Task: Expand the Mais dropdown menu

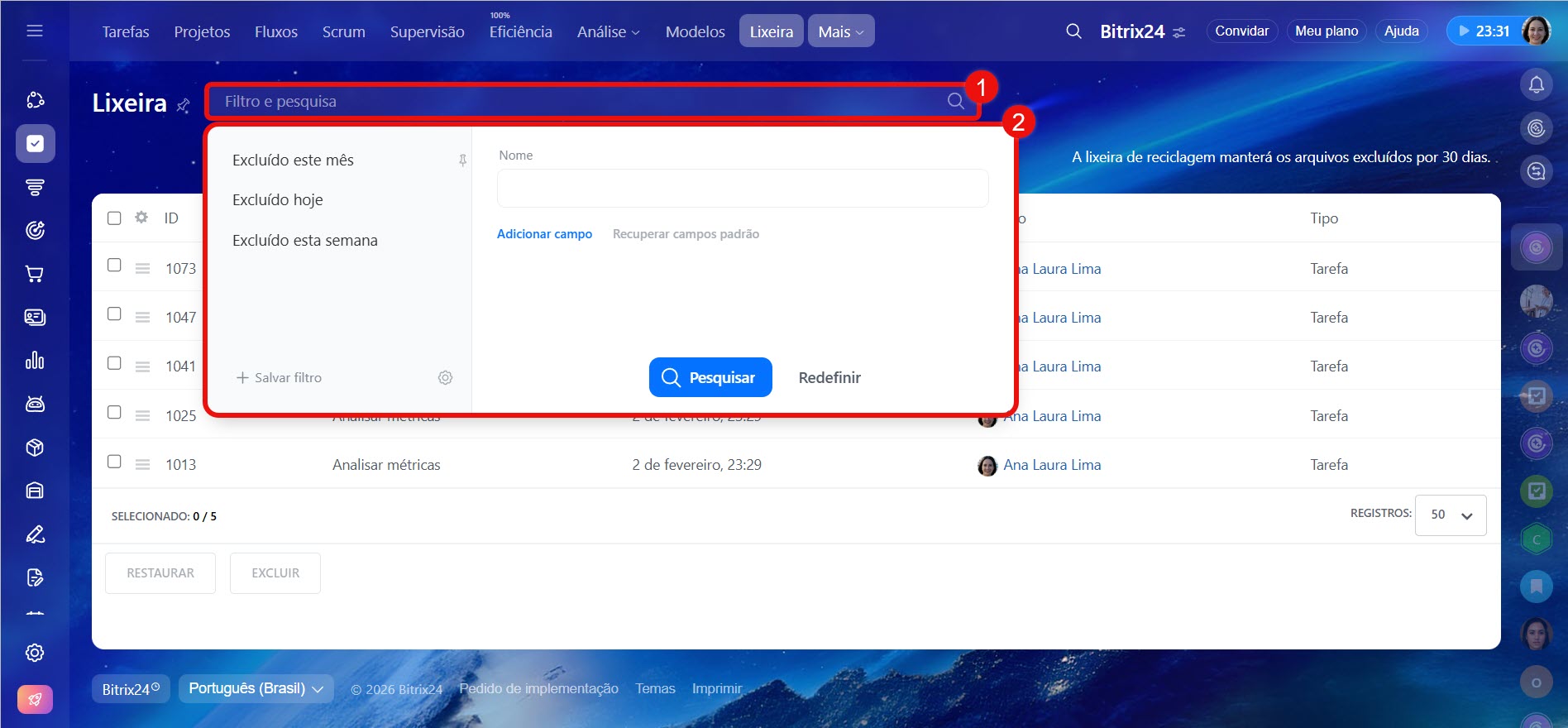Action: (840, 31)
